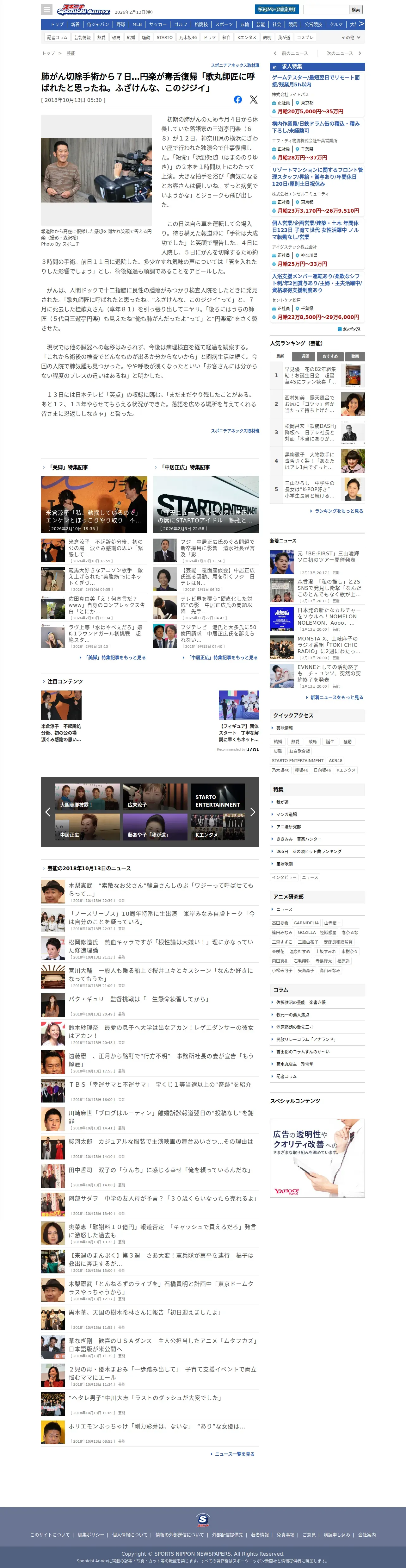Screen dimensions: 406x1568
Task: Click carousel right arrow
Action: click(x=253, y=811)
